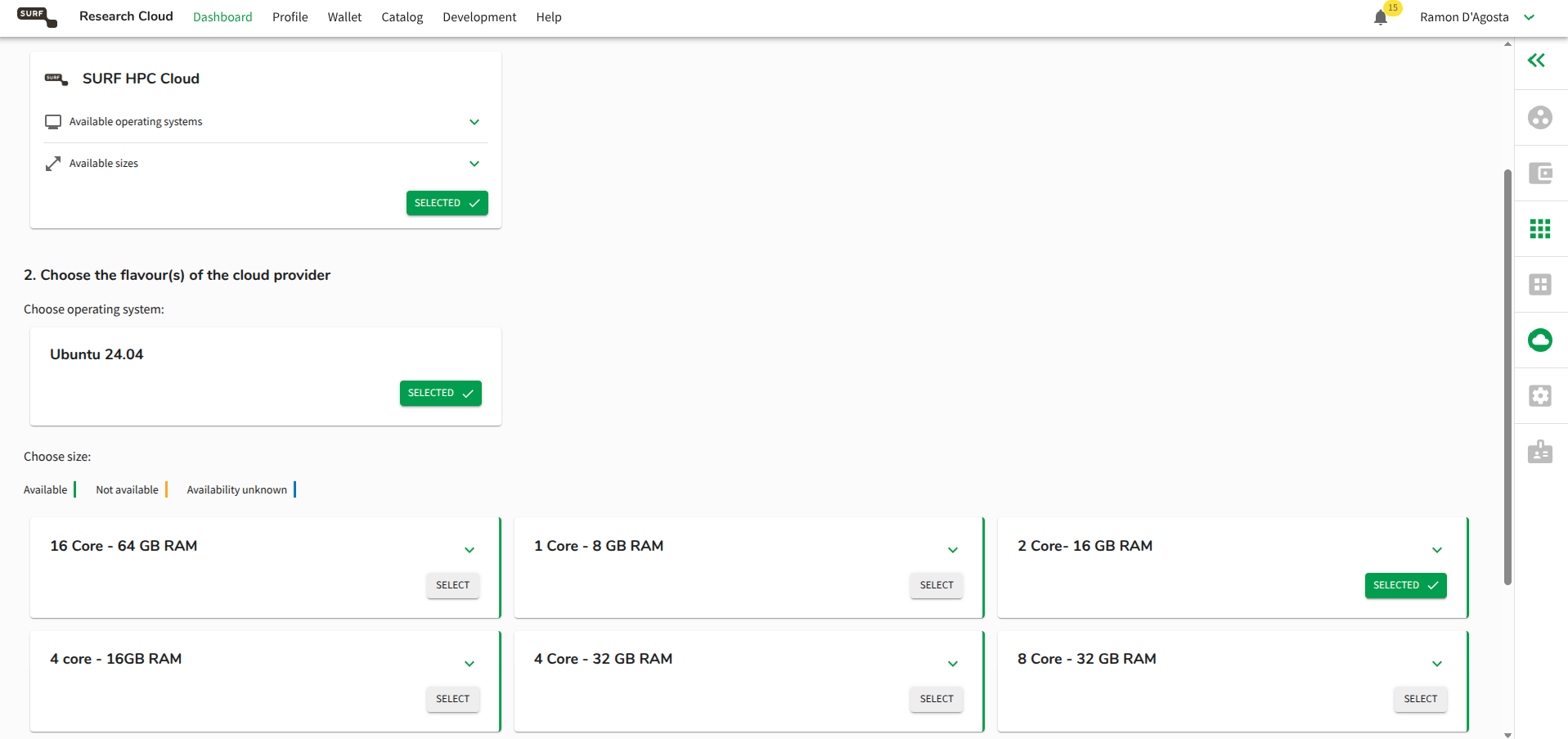This screenshot has height=739, width=1568.
Task: Expand details of 4 core - 16GB RAM
Action: 470,664
